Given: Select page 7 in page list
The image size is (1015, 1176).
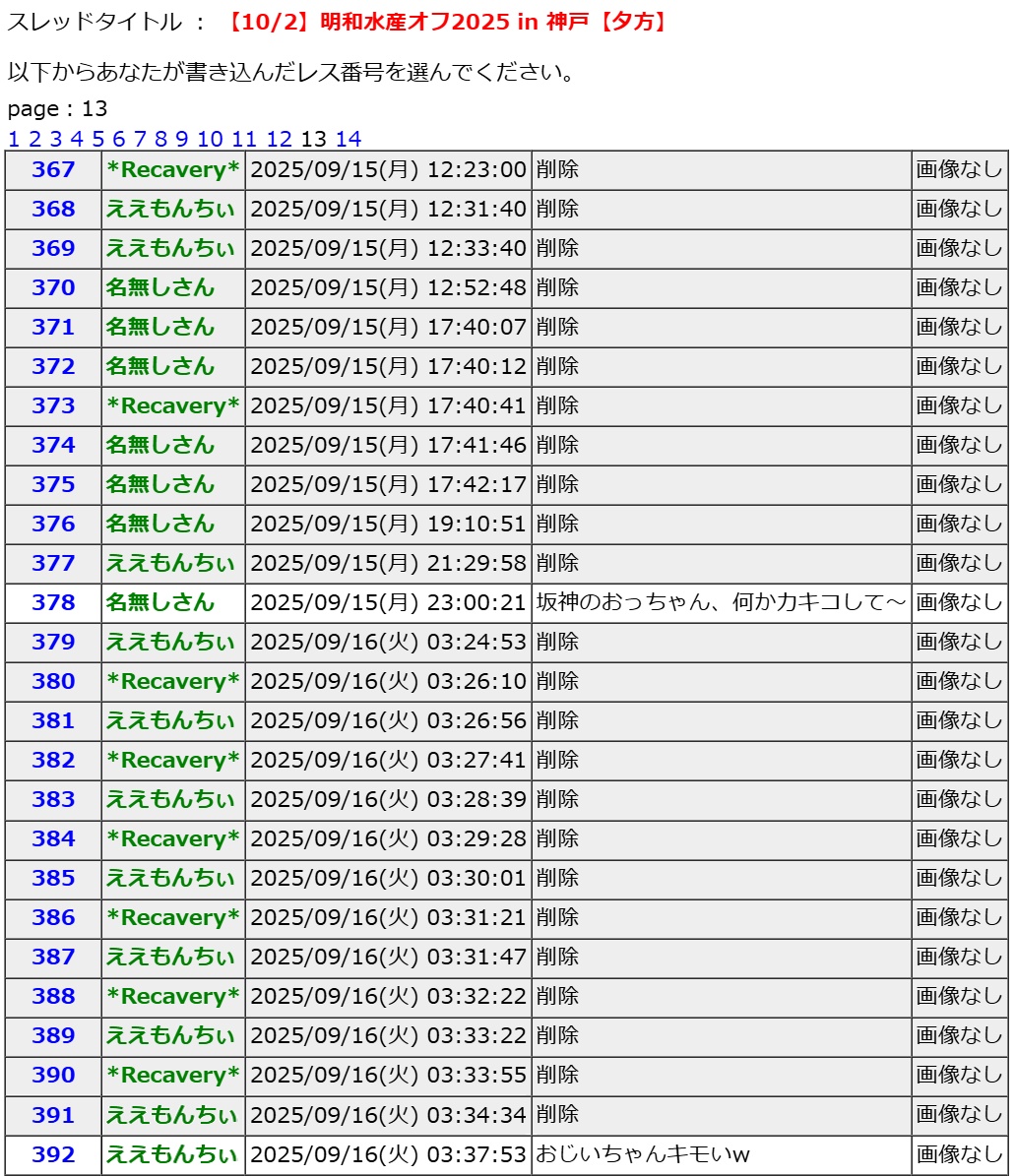Looking at the screenshot, I should coord(140,139).
